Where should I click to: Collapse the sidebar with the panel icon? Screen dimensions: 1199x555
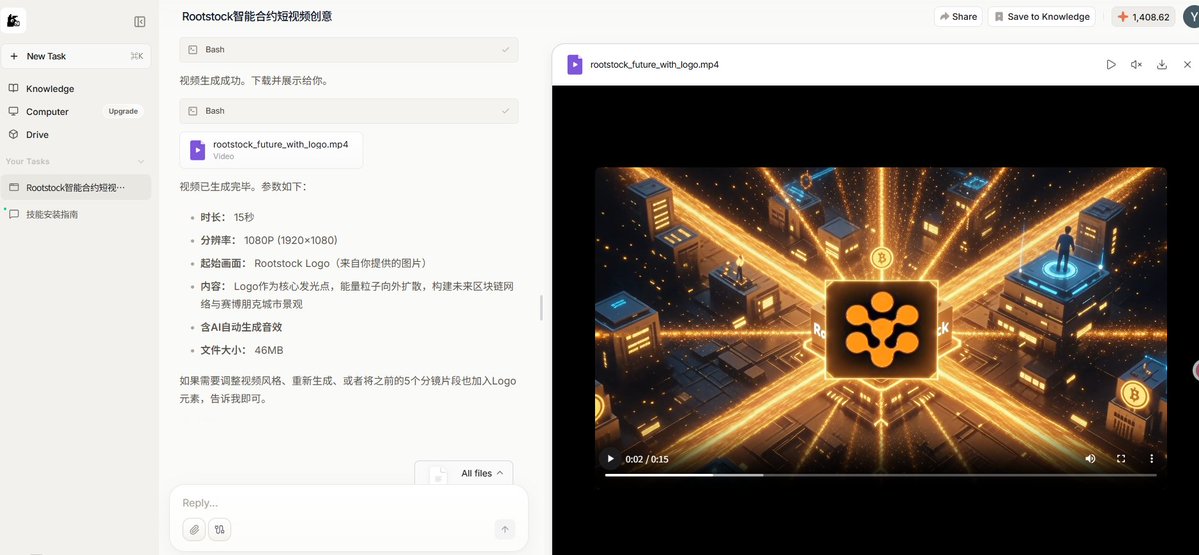pos(140,21)
